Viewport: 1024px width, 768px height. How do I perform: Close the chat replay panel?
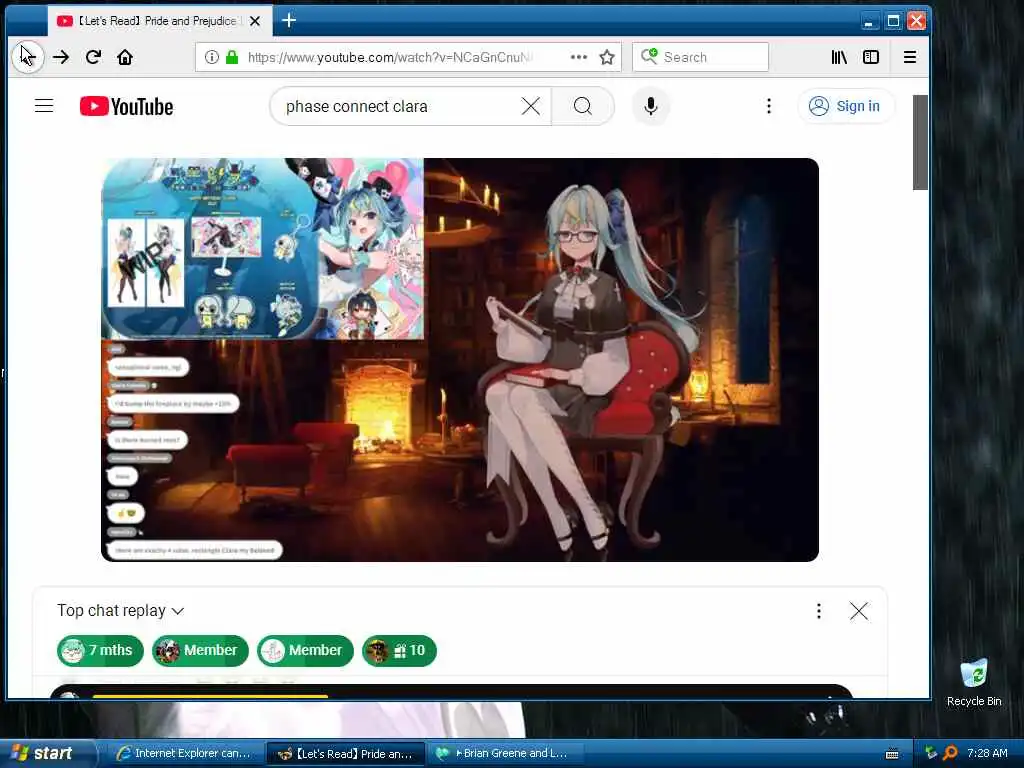(x=859, y=611)
